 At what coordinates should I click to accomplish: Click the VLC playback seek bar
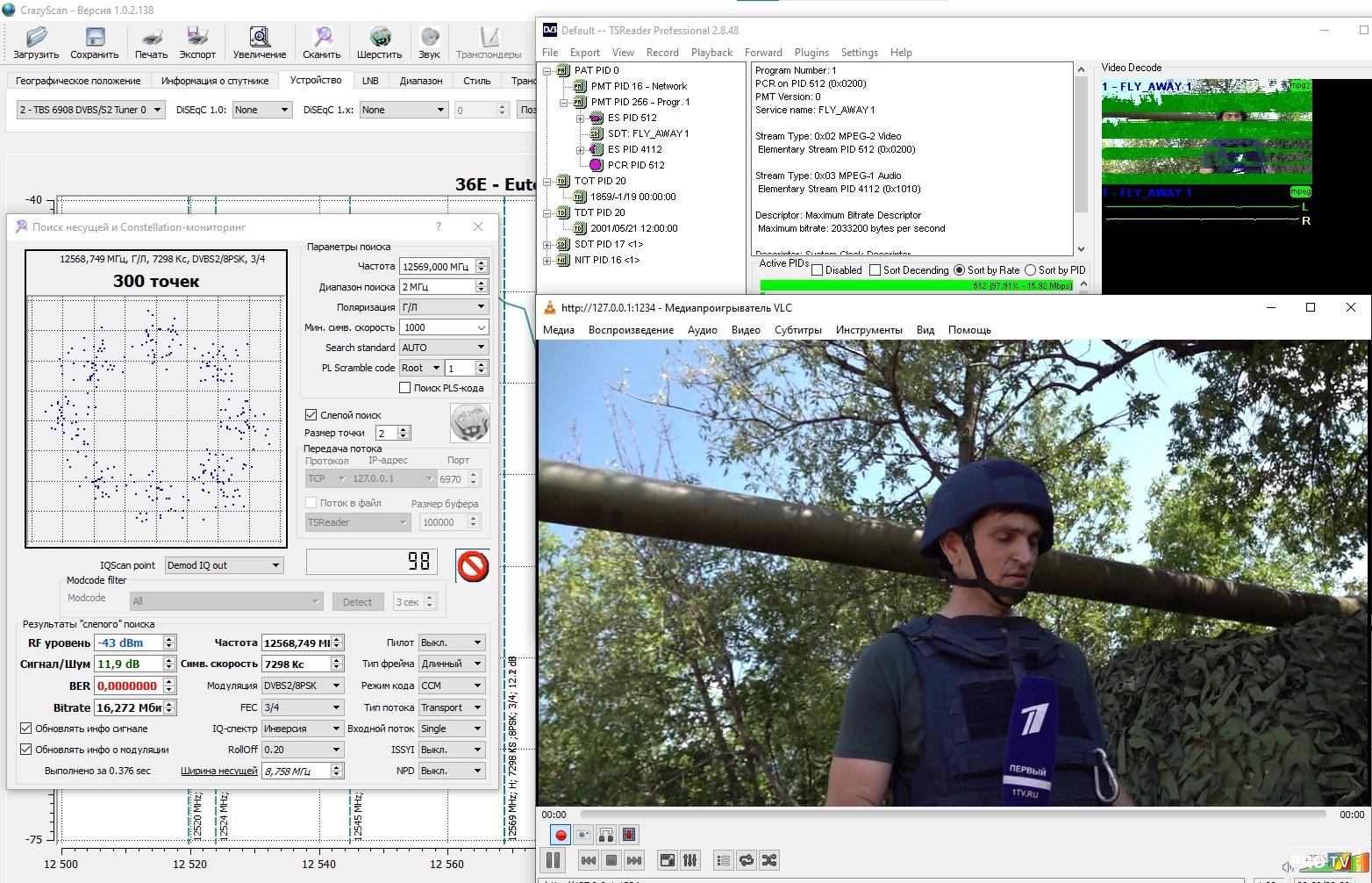coord(952,815)
